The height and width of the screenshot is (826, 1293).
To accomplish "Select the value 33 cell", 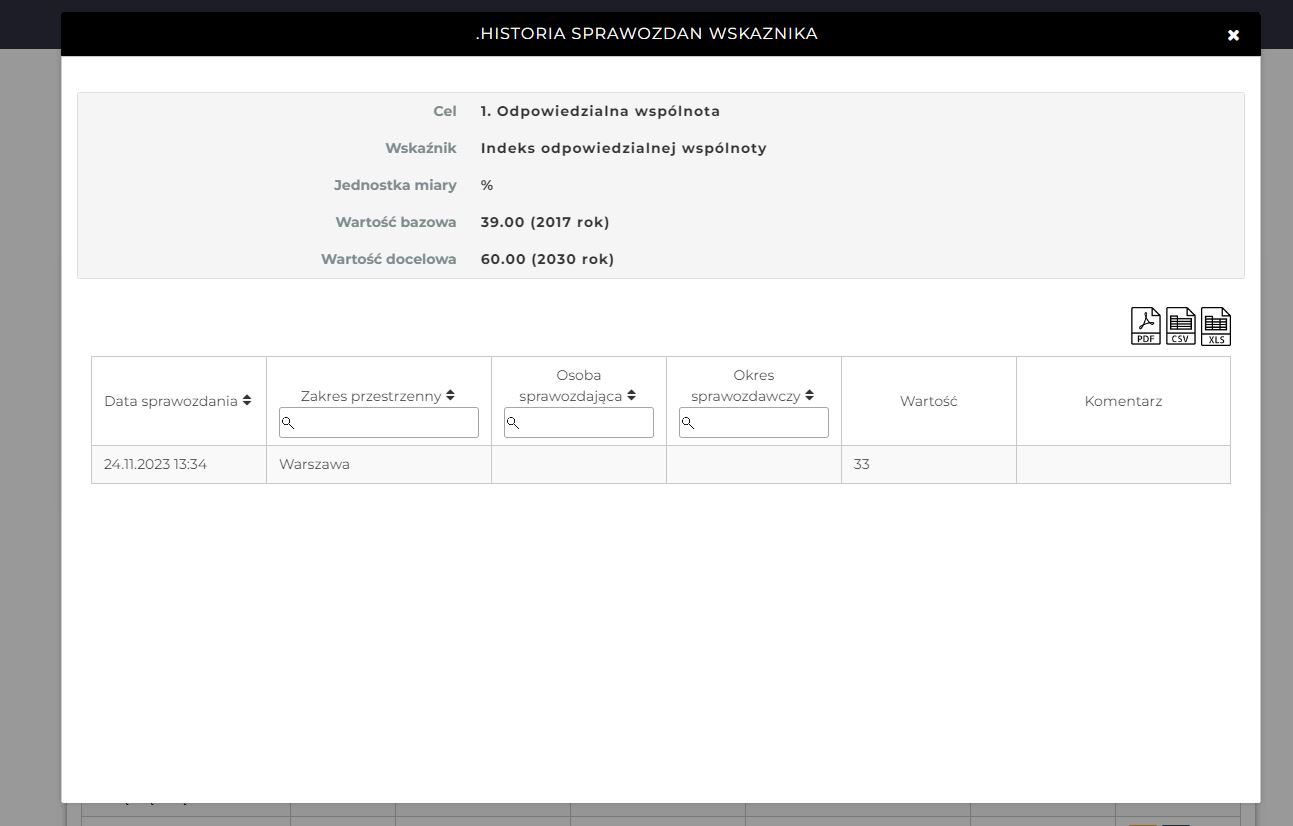I will [x=862, y=464].
